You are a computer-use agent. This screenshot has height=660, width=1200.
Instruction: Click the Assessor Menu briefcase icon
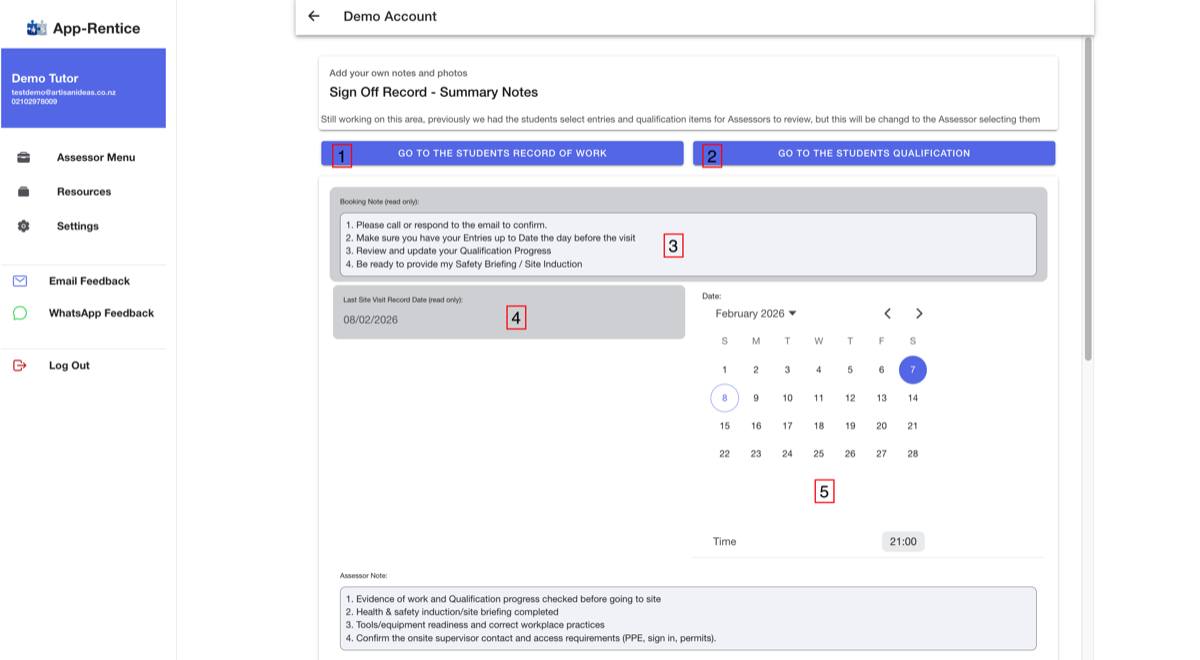[x=23, y=157]
